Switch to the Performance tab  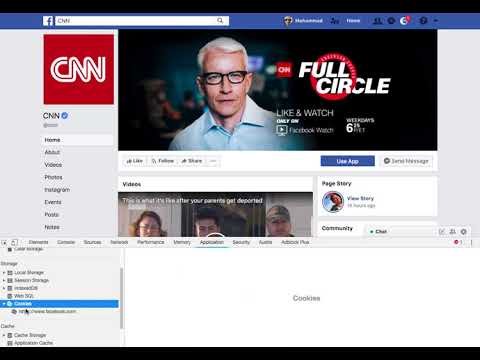point(151,242)
